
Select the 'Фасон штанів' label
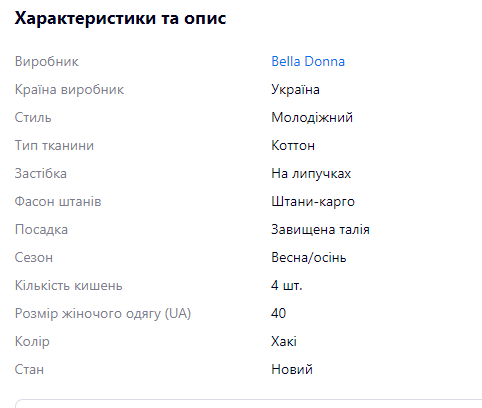point(58,202)
